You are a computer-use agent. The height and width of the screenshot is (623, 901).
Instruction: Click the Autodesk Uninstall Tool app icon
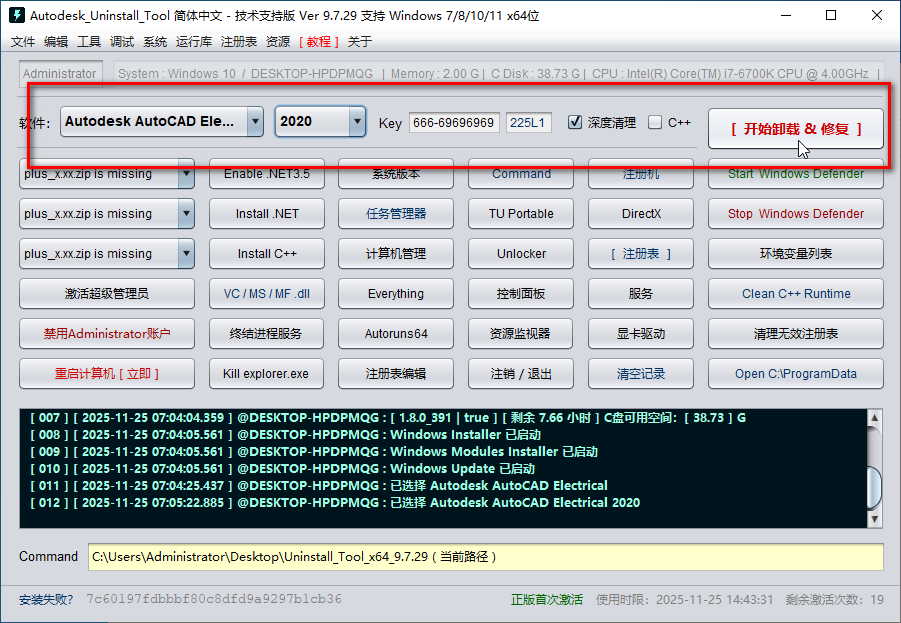click(17, 16)
